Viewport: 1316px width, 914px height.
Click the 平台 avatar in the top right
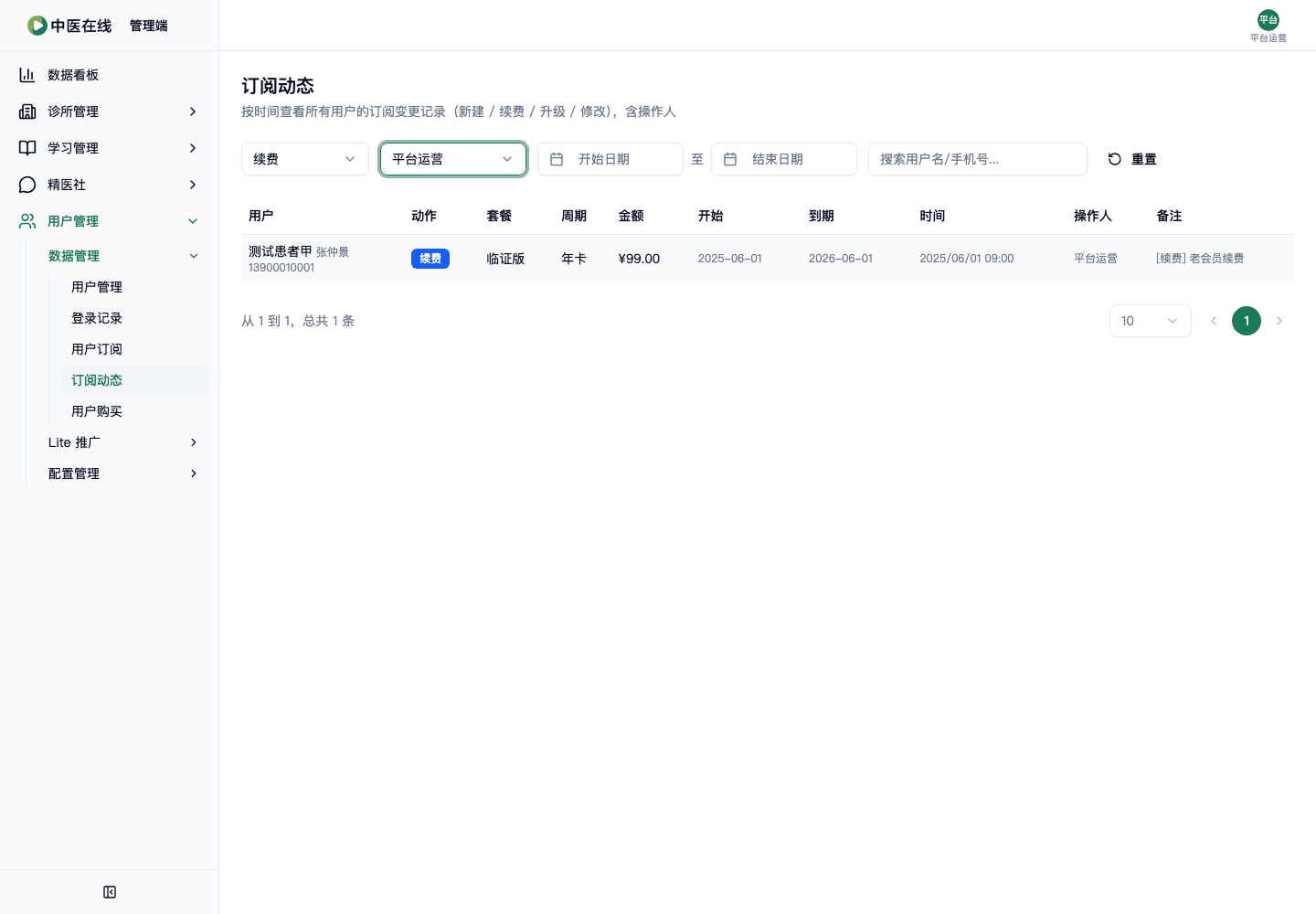coord(1268,20)
